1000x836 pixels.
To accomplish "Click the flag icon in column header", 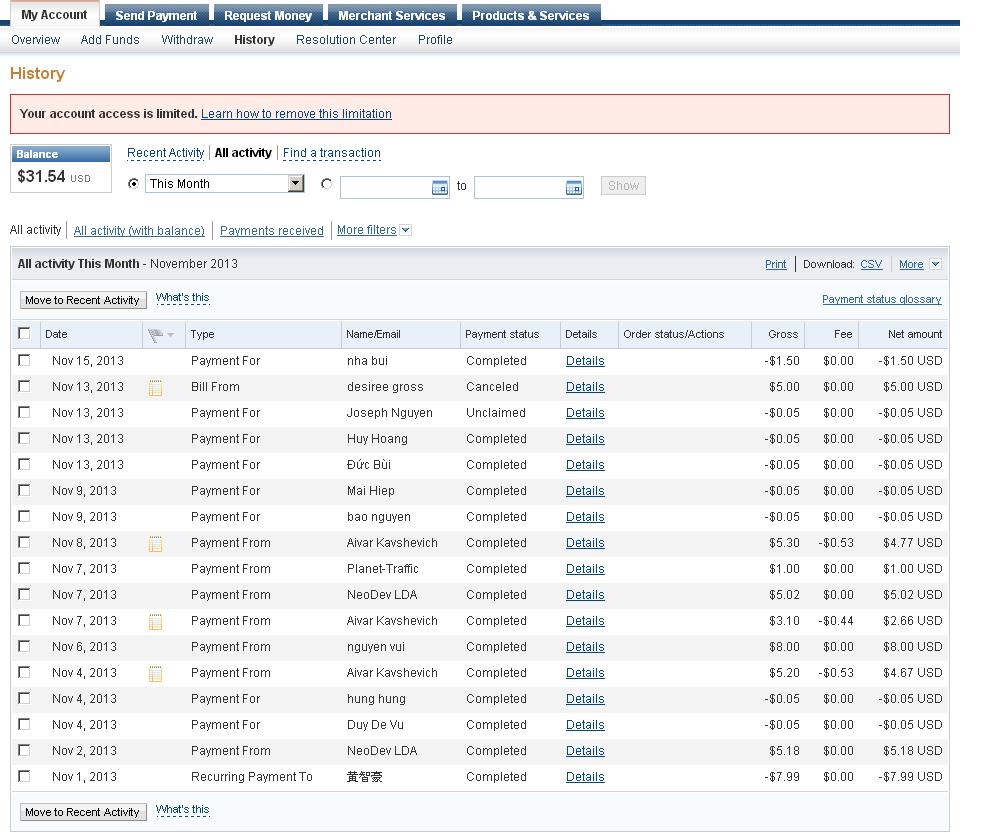I will point(156,335).
